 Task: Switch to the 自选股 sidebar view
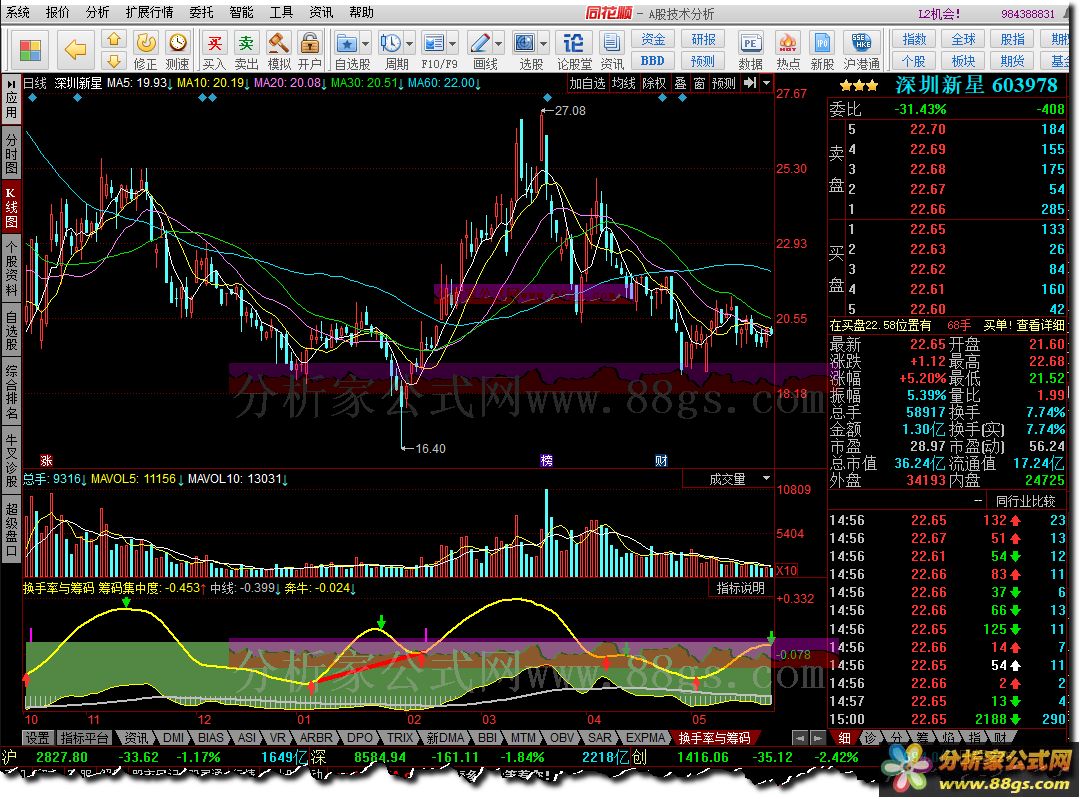click(x=12, y=332)
